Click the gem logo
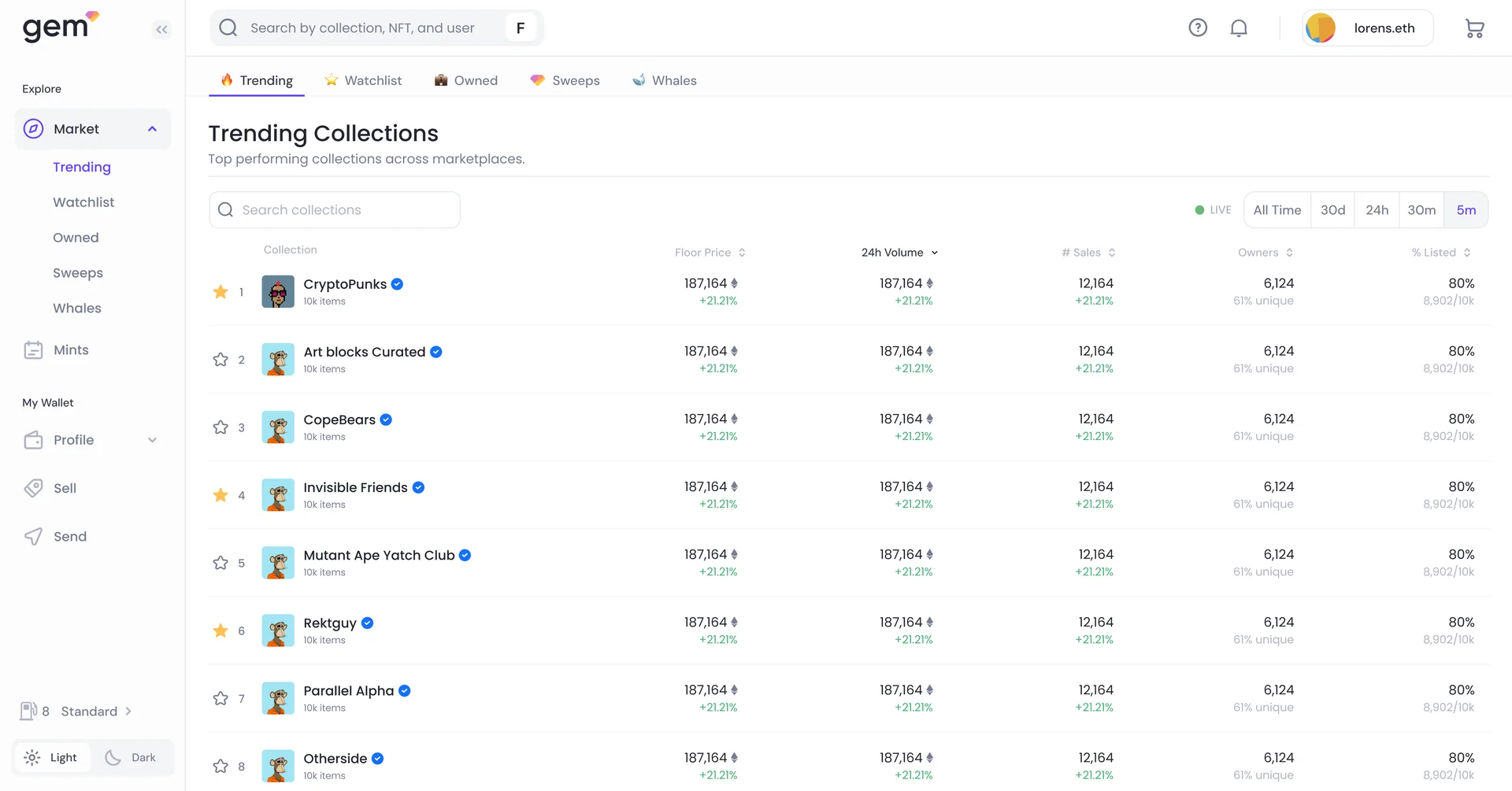This screenshot has width=1512, height=791. click(61, 27)
